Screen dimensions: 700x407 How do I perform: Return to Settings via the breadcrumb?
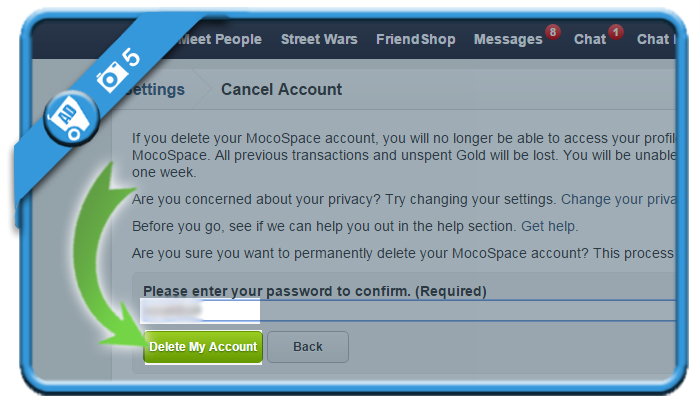coord(154,89)
